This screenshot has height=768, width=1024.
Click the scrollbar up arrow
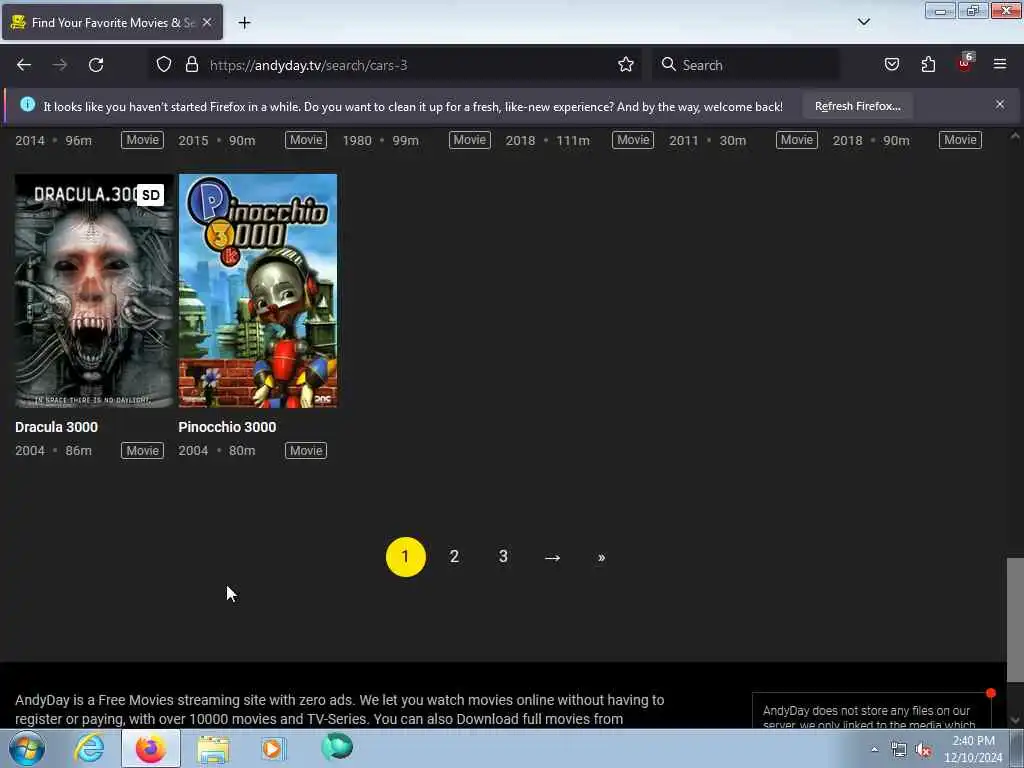tap(1015, 136)
